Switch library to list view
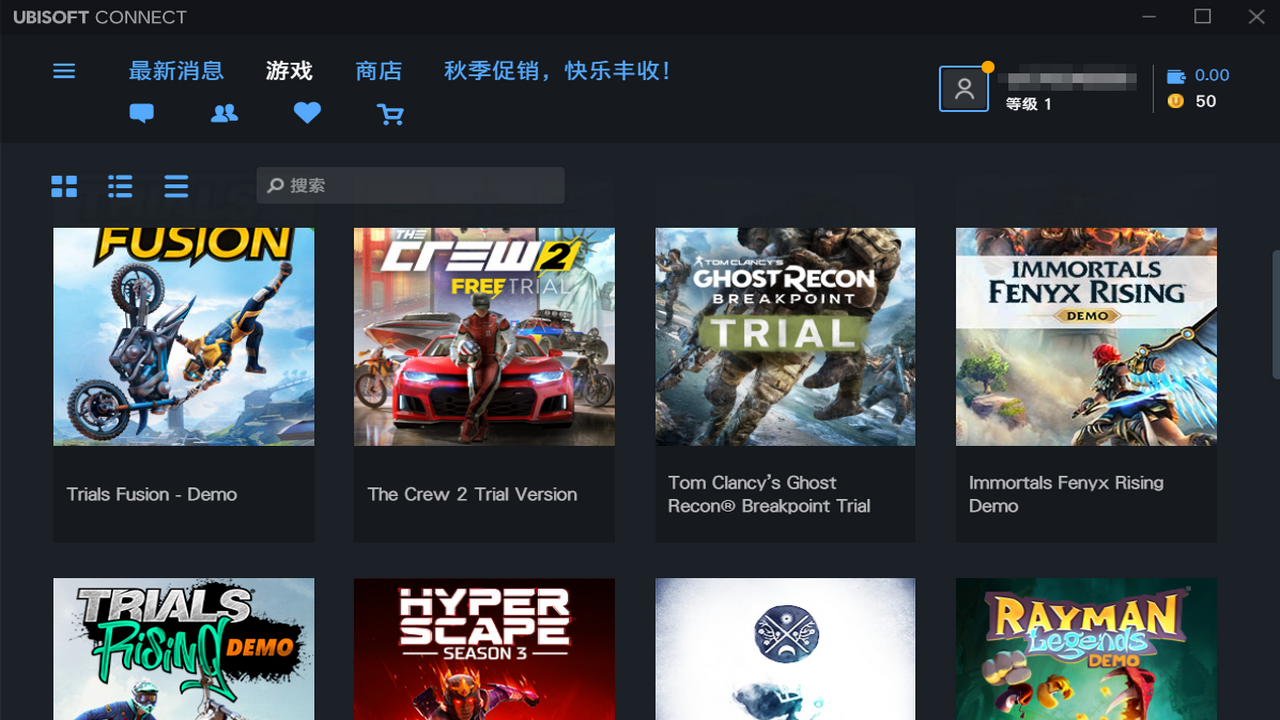The height and width of the screenshot is (720, 1280). coord(120,186)
